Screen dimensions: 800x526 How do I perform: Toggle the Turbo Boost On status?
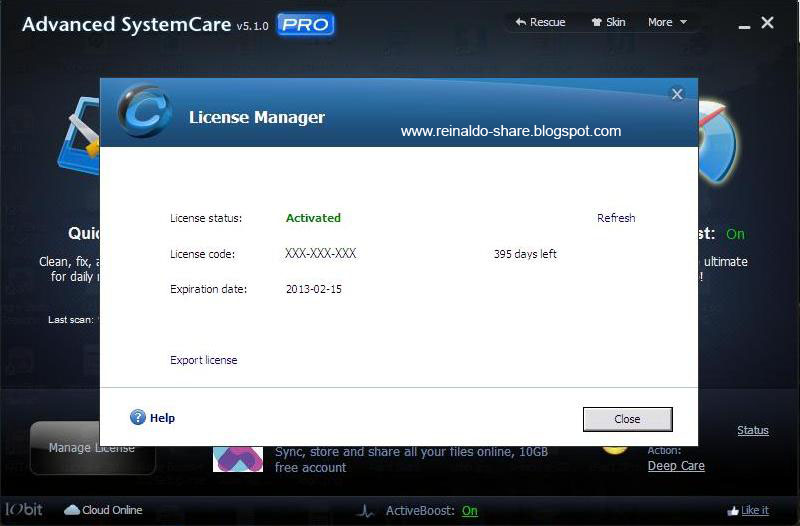click(735, 234)
